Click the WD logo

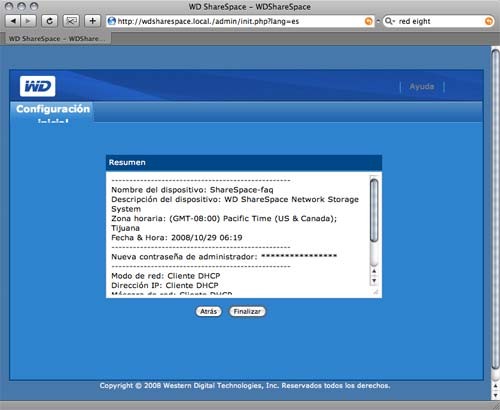[x=37, y=86]
